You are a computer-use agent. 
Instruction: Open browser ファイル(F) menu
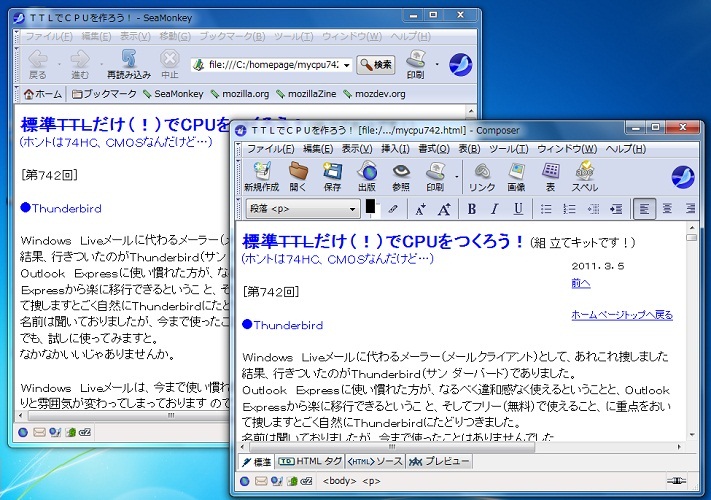coord(49,36)
